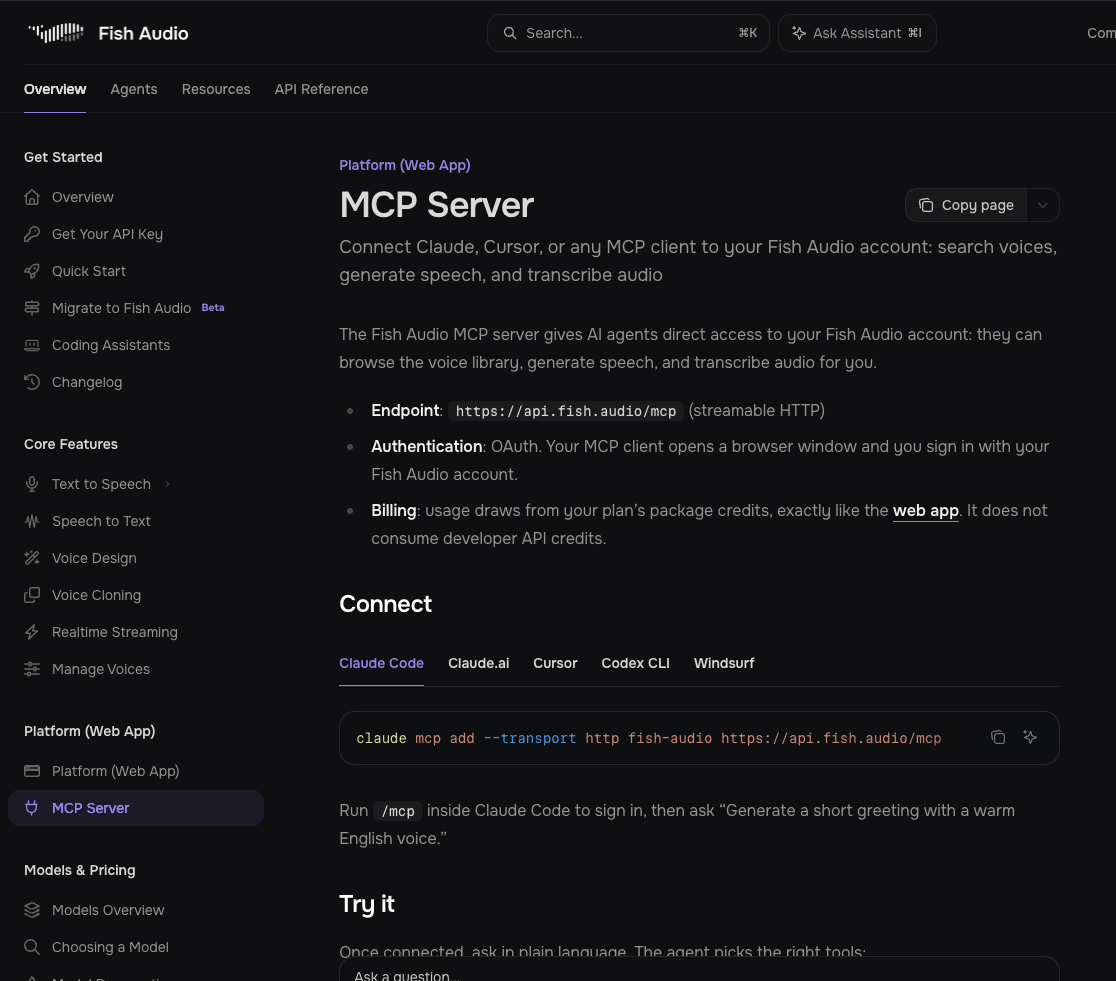Open the Speech to Text page
This screenshot has height=981, width=1116.
point(101,521)
